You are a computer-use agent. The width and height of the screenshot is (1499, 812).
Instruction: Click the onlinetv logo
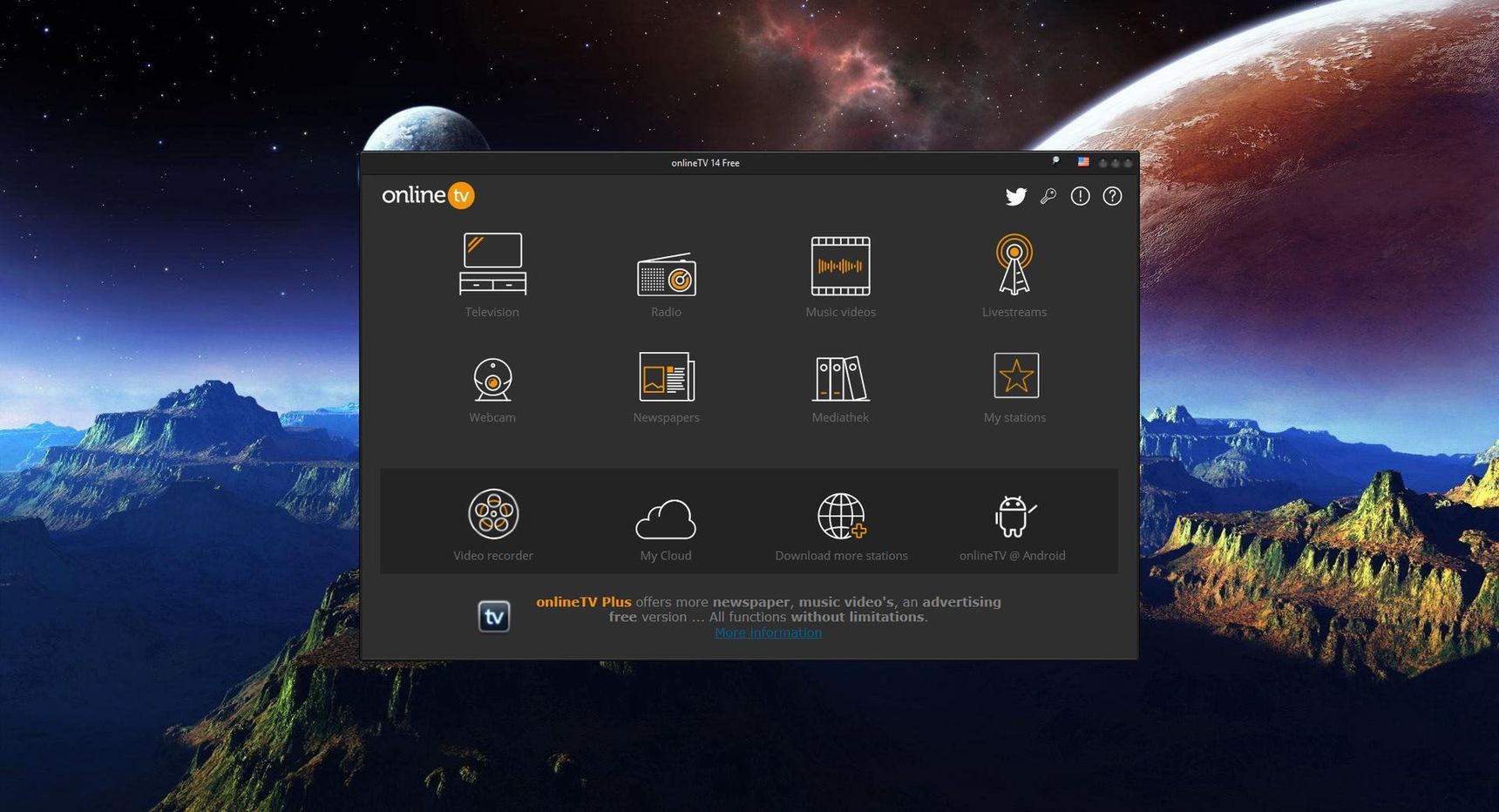[x=428, y=195]
